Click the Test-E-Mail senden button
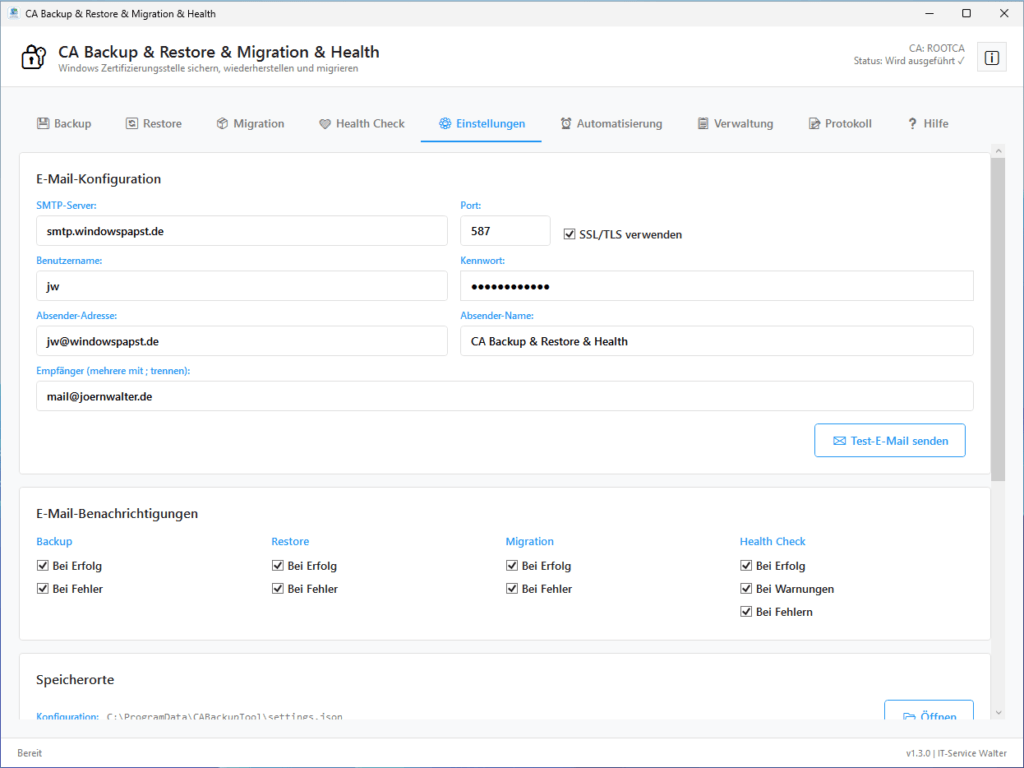 889,440
